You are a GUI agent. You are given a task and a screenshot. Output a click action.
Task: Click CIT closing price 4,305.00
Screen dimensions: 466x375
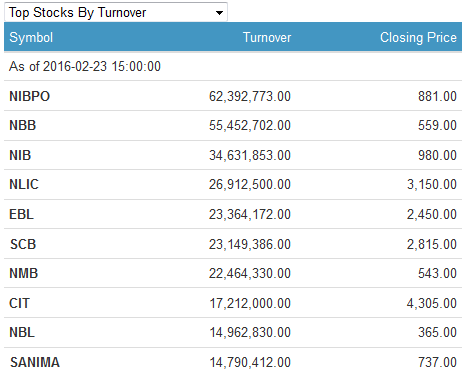point(432,303)
